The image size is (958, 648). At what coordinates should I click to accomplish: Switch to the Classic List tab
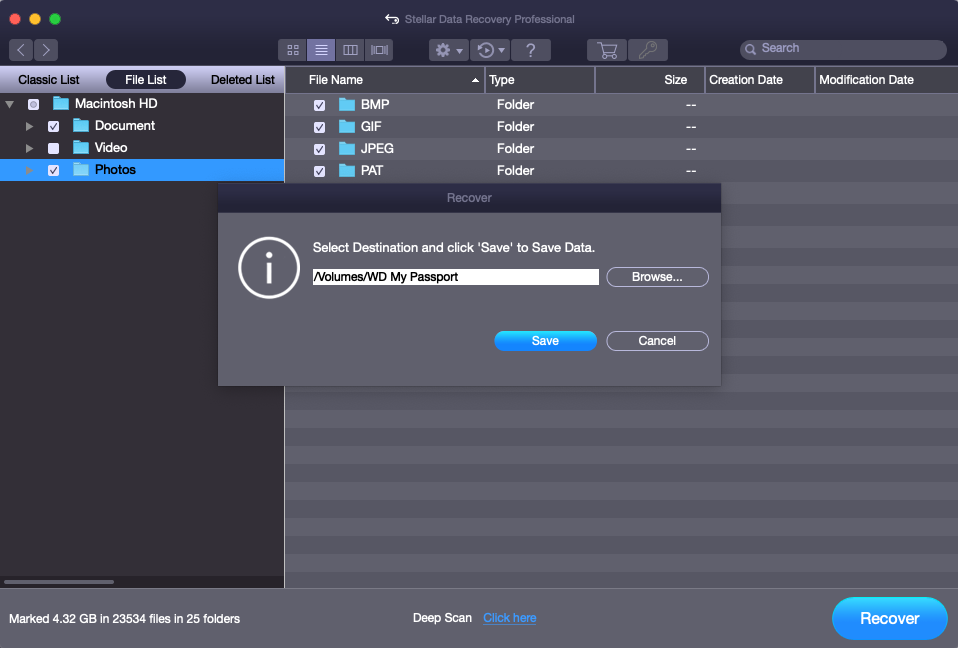click(49, 79)
